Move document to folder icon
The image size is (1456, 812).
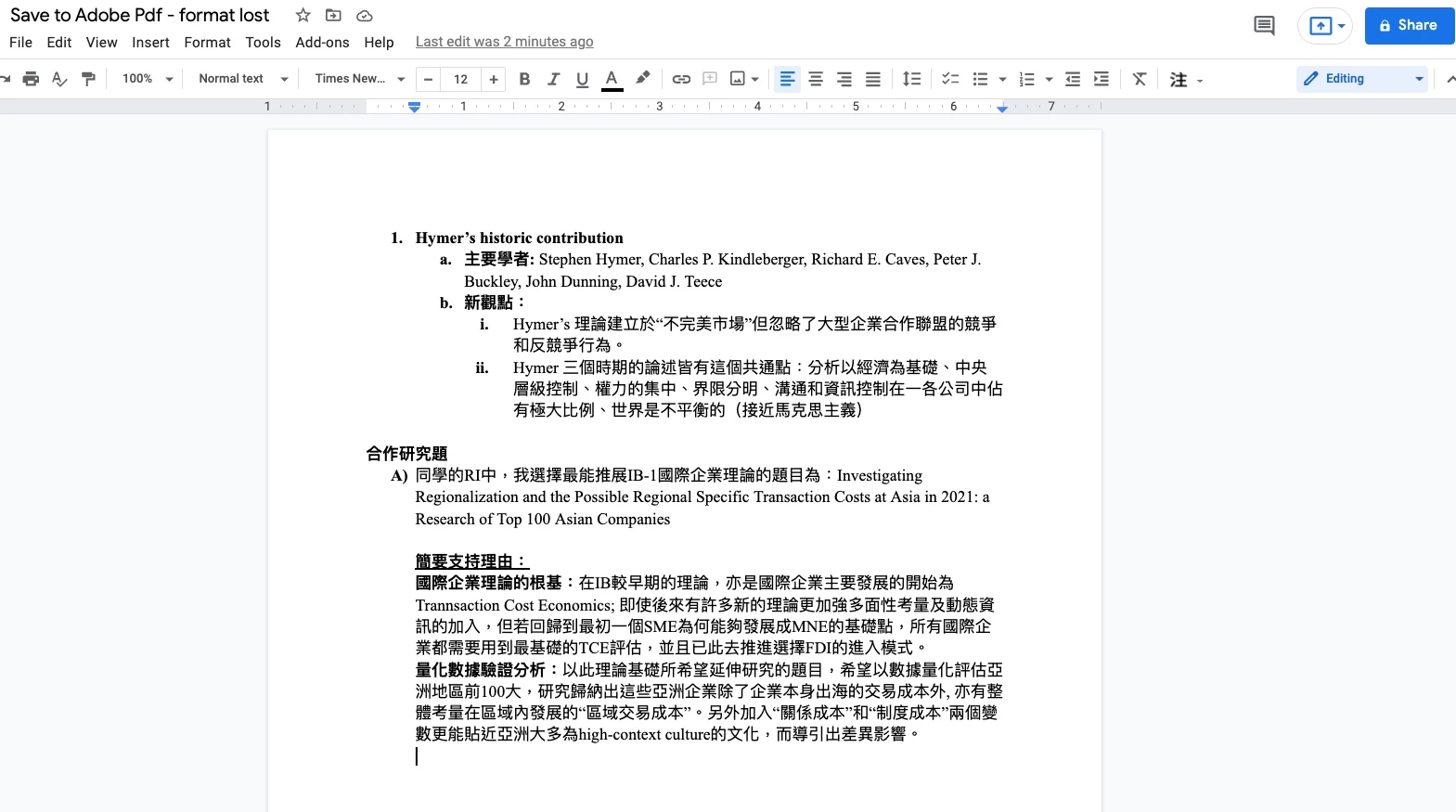pos(333,15)
